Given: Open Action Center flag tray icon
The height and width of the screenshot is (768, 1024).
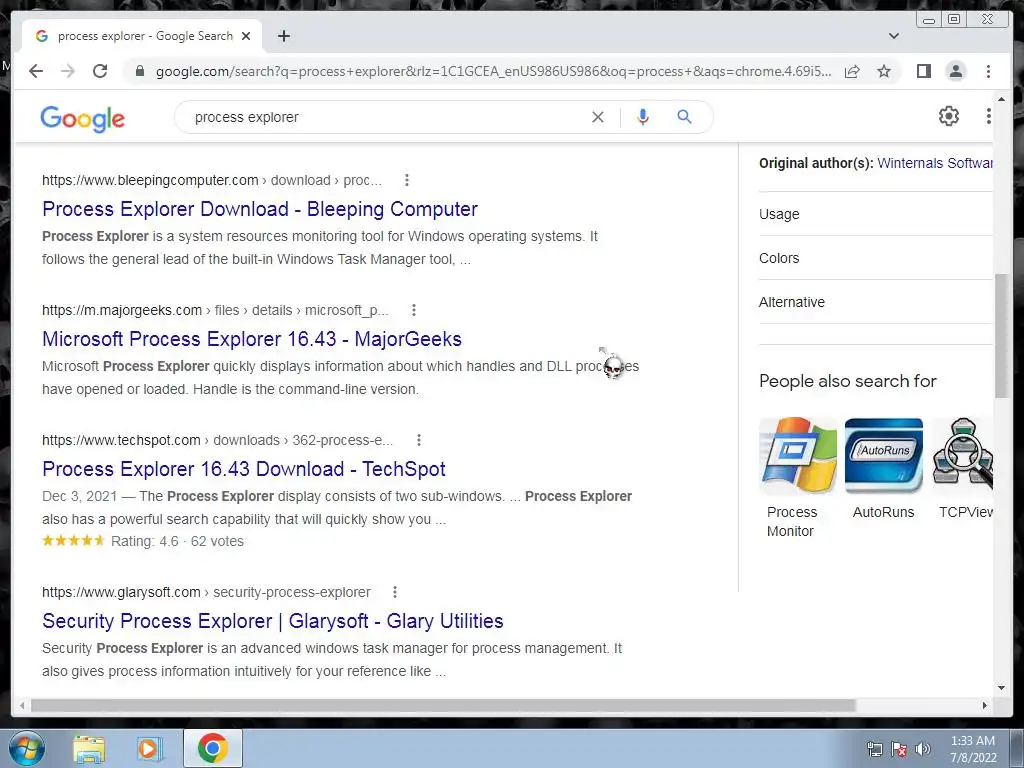Looking at the screenshot, I should [x=899, y=749].
